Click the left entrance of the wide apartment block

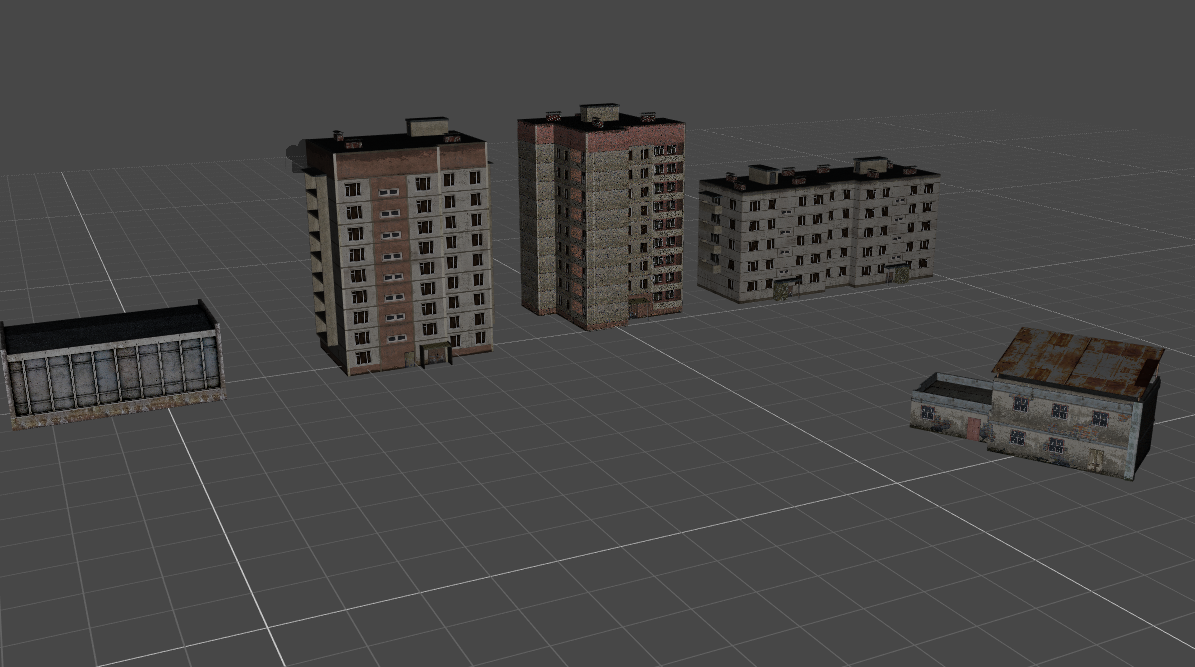pos(783,290)
